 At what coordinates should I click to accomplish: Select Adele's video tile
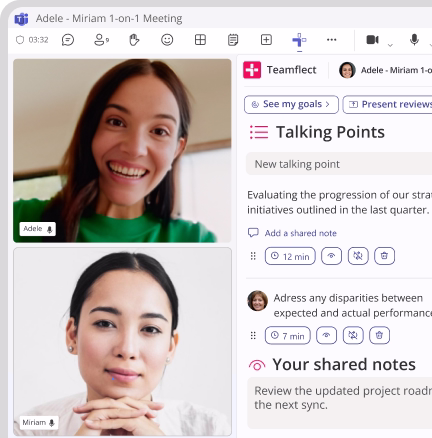coord(122,151)
